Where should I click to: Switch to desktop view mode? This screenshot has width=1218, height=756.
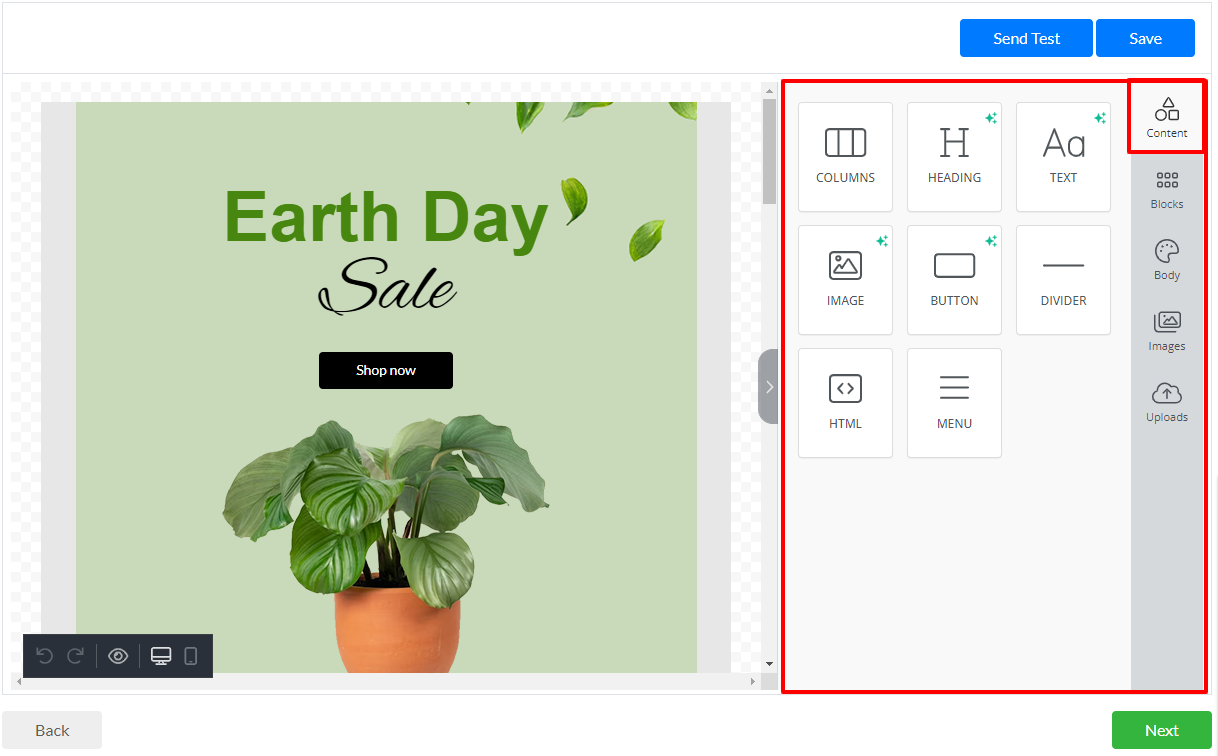161,656
